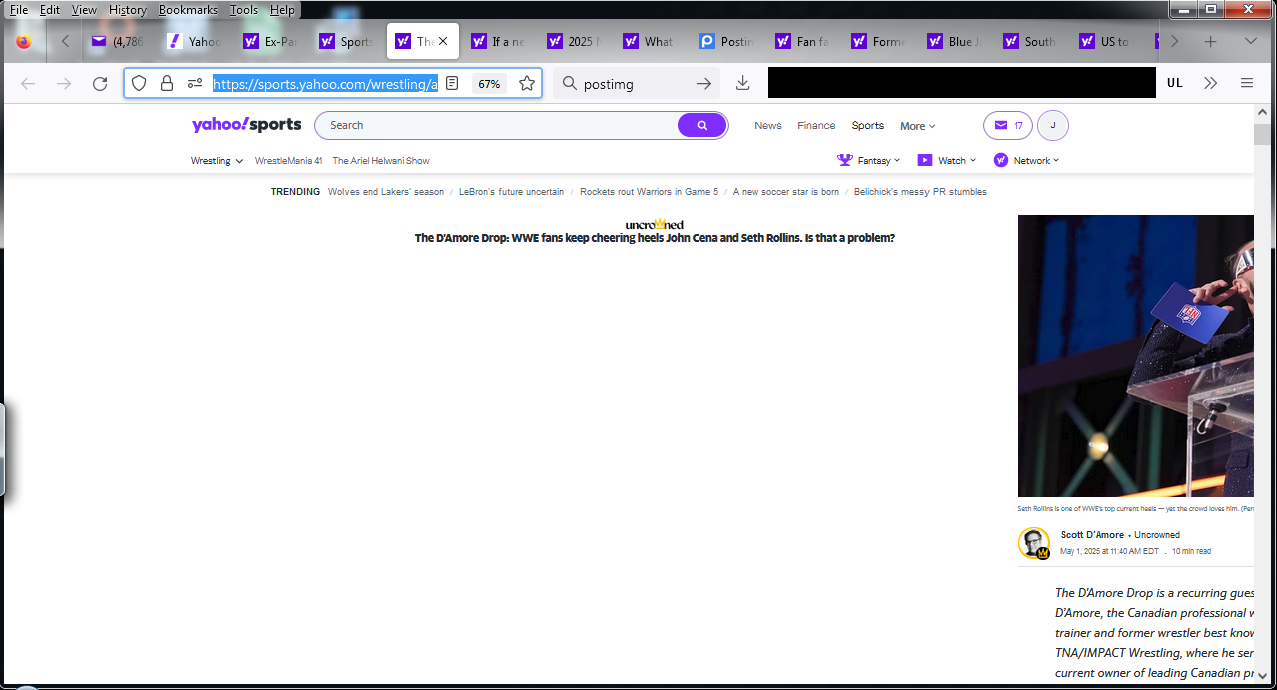Switch to the Sports tab

346,42
